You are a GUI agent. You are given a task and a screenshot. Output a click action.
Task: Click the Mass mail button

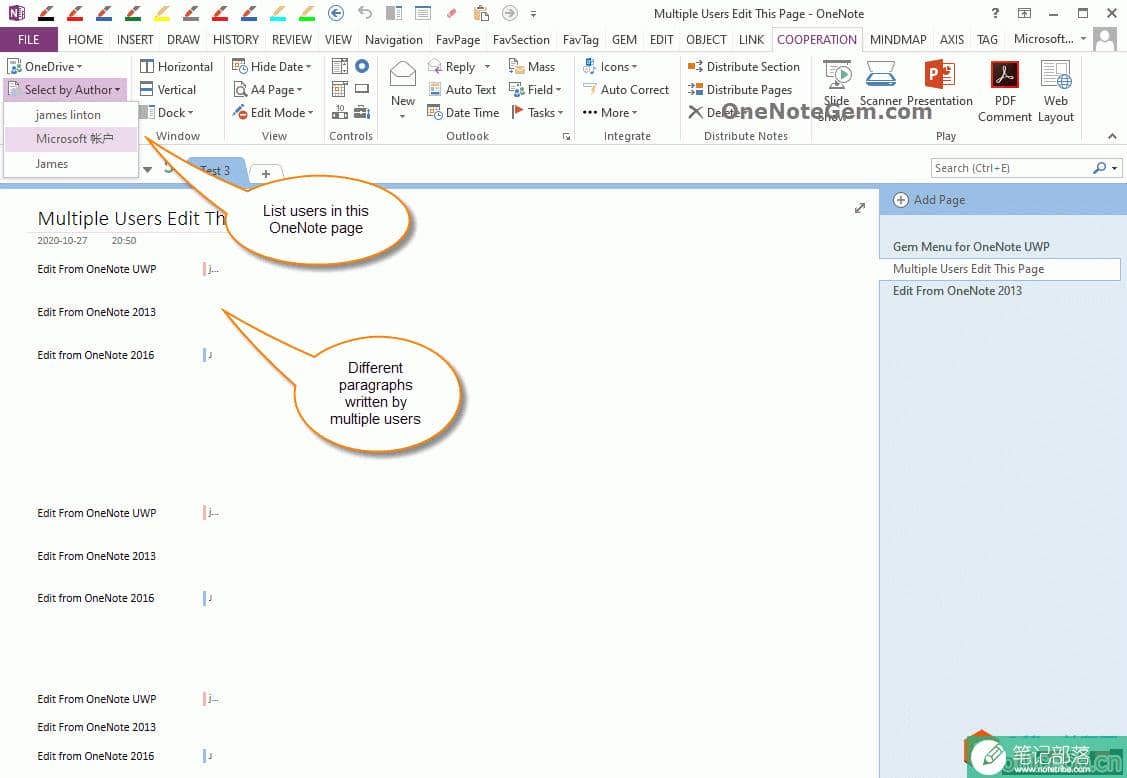[x=532, y=67]
